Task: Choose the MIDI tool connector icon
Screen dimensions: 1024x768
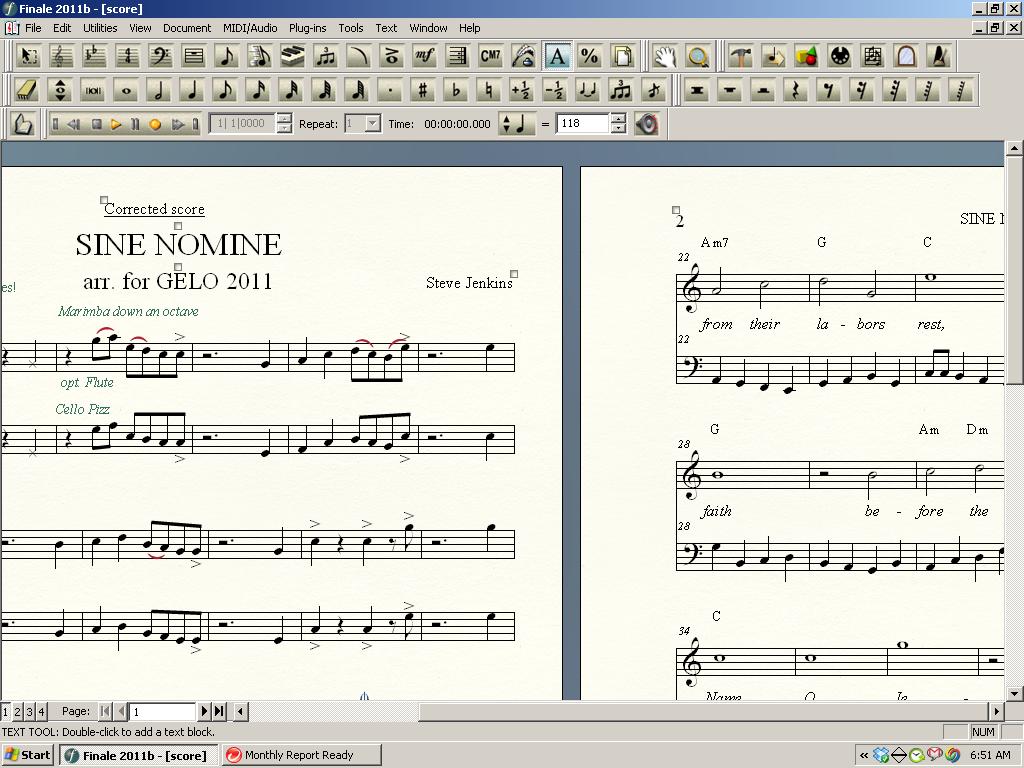Action: click(840, 56)
